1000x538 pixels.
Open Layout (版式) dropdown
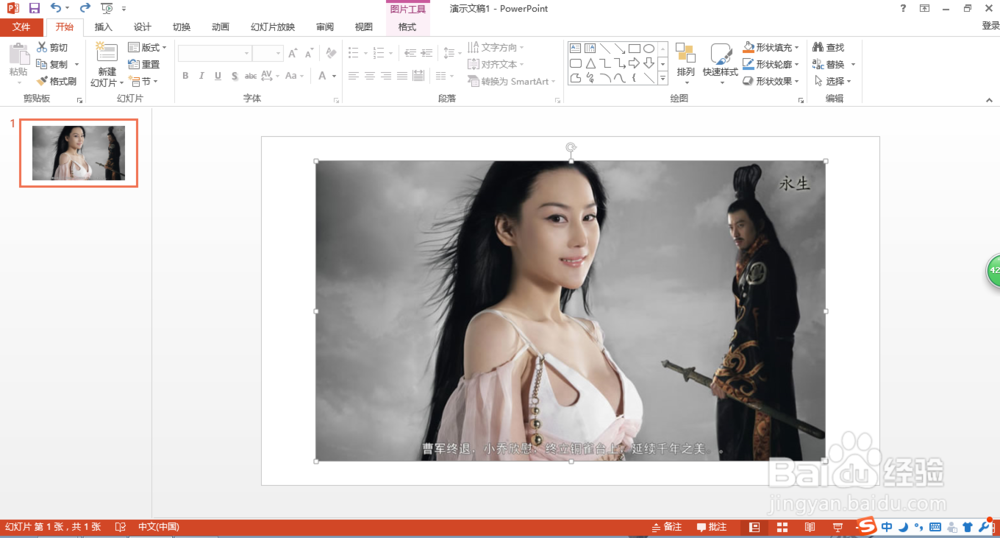coord(147,47)
